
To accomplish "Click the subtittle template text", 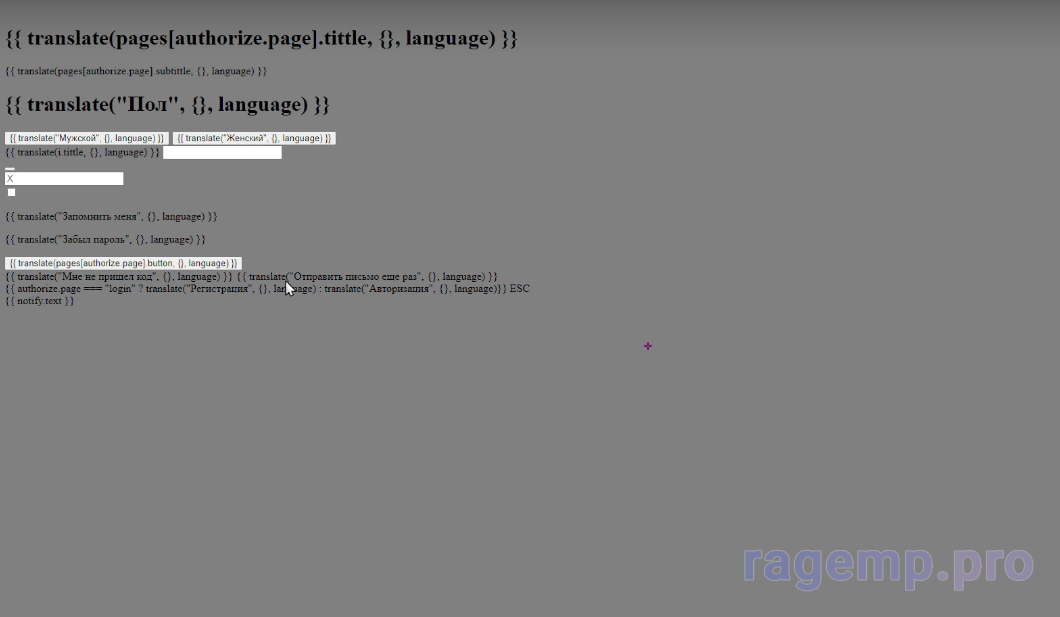I will (136, 71).
